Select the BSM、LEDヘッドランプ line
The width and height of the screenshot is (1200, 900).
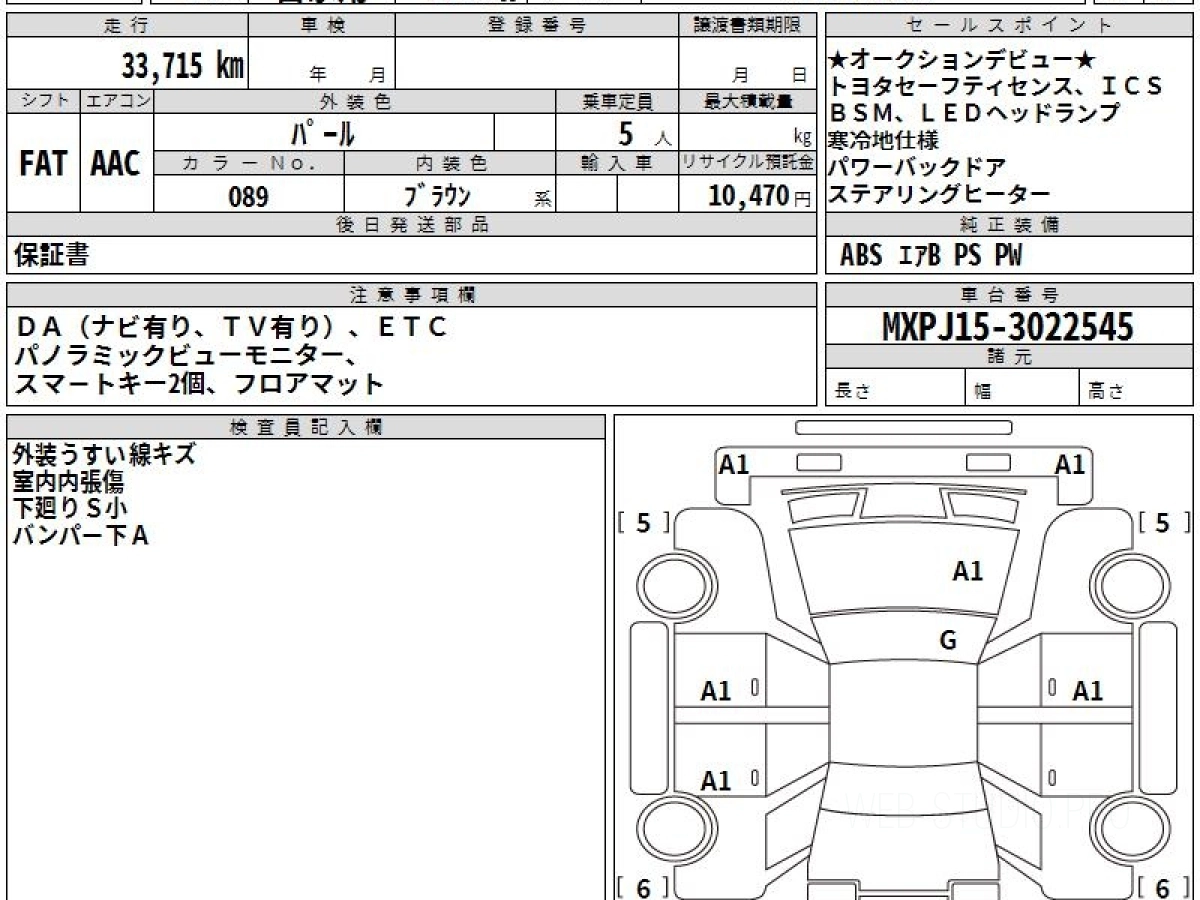click(x=974, y=113)
